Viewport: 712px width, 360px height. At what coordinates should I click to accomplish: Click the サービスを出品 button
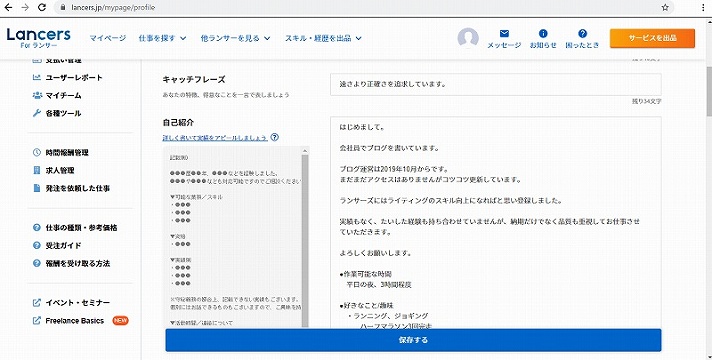click(x=652, y=38)
